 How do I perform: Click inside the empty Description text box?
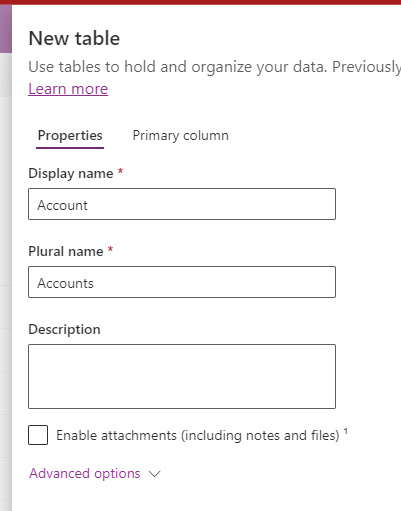coord(182,376)
